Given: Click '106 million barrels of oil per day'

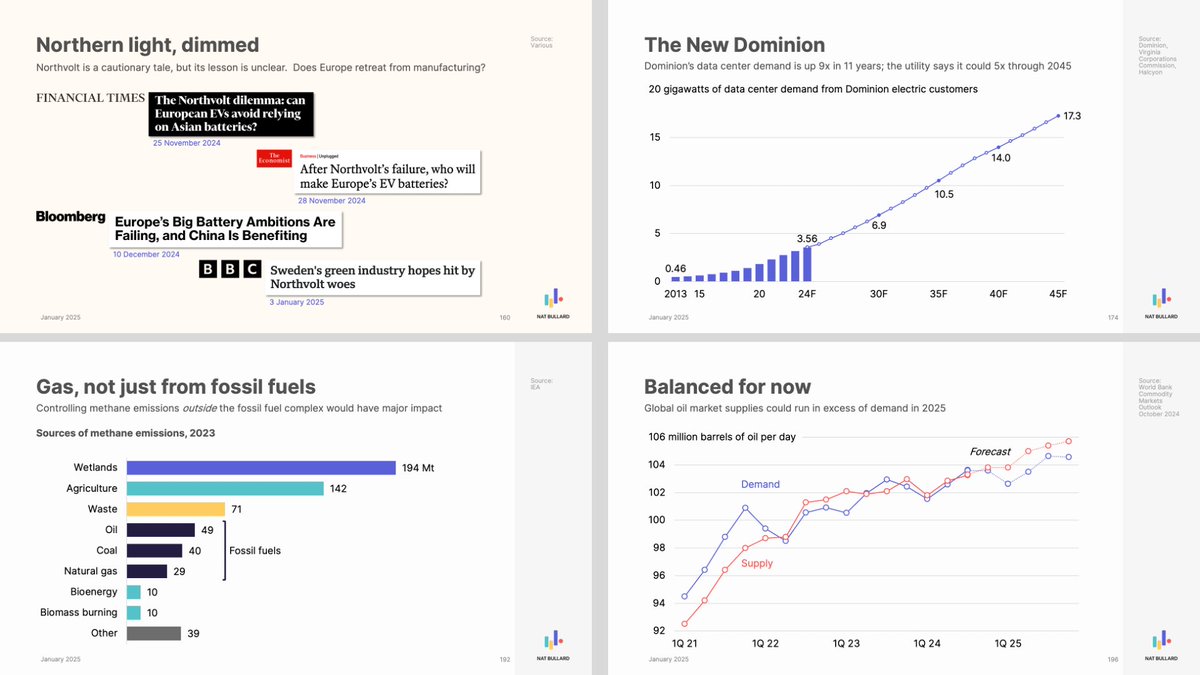Looking at the screenshot, I should (x=722, y=437).
